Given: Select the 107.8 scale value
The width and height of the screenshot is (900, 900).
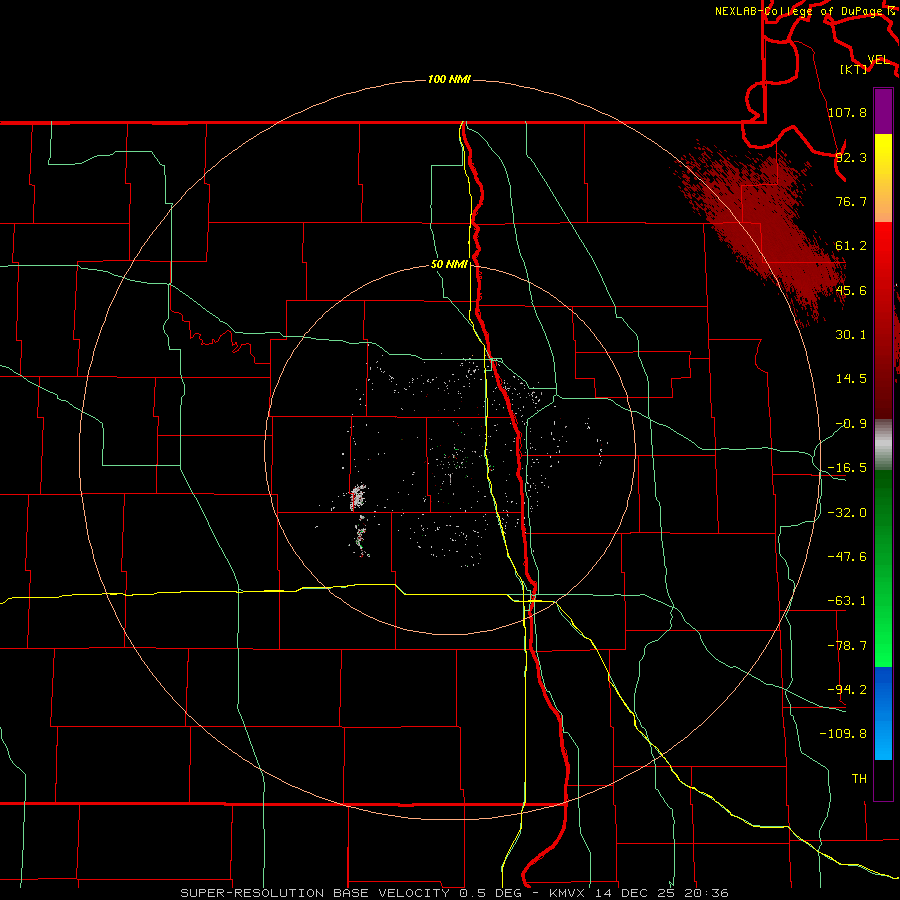Looking at the screenshot, I should point(847,112).
